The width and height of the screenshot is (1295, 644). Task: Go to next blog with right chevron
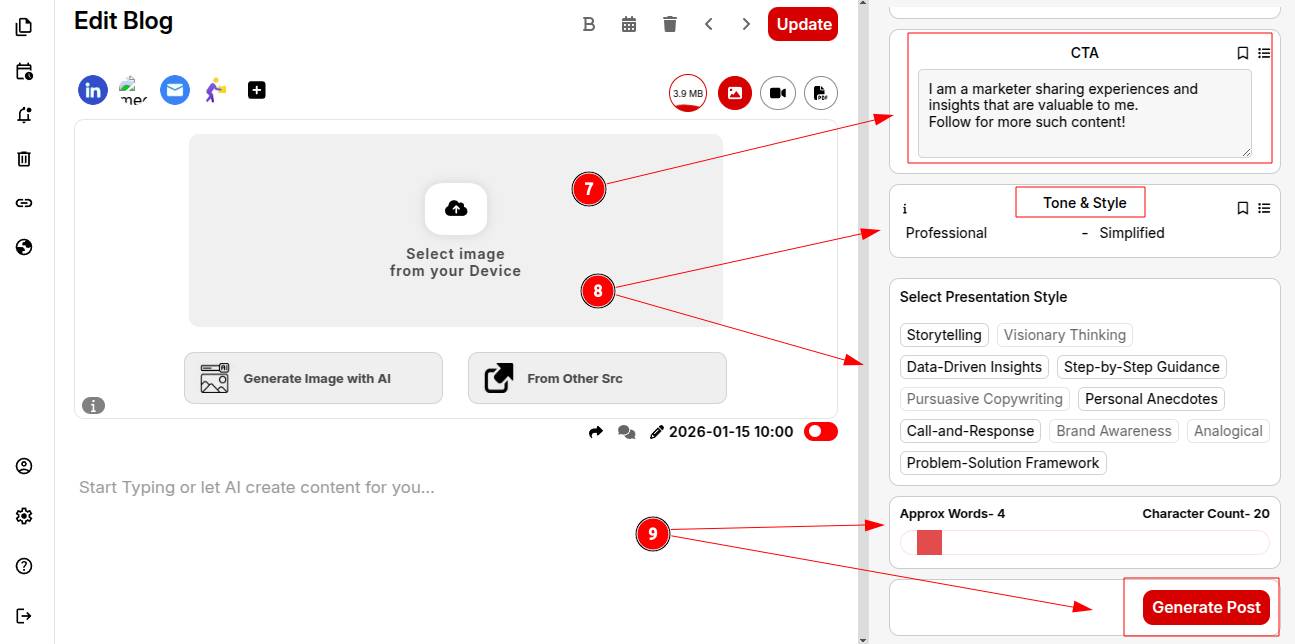[x=746, y=24]
